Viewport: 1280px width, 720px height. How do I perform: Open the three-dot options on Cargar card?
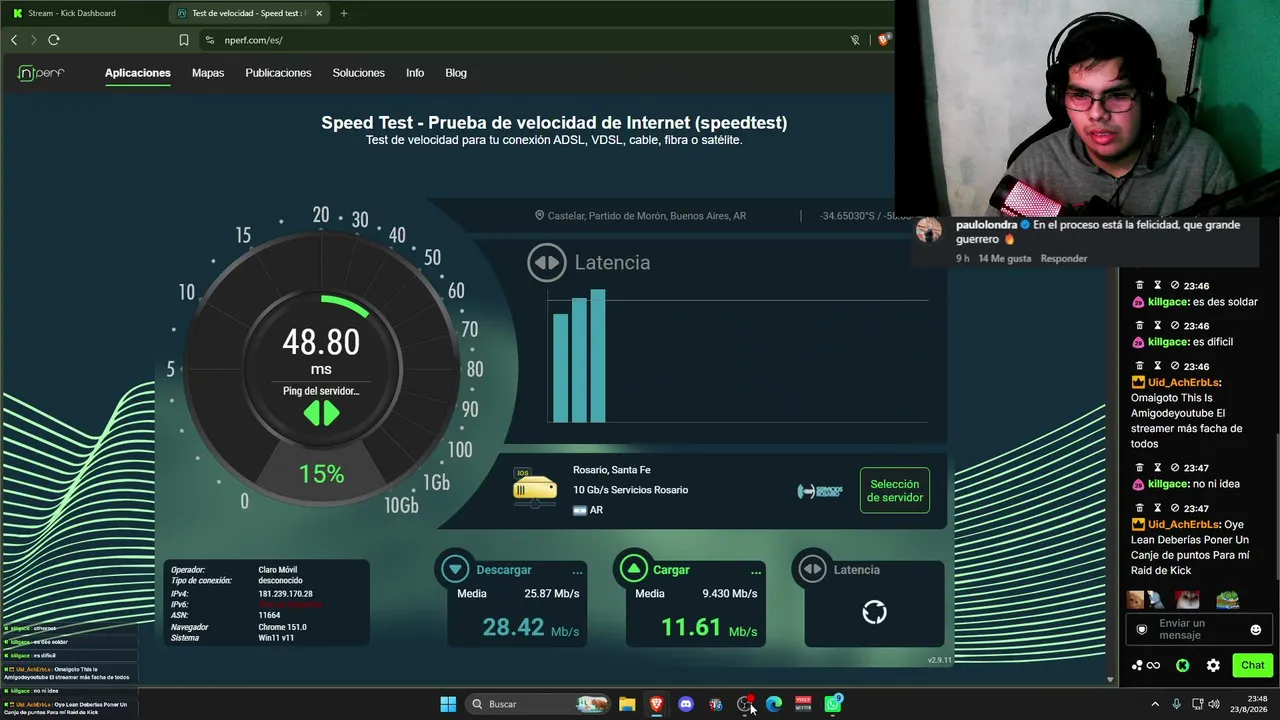pos(756,572)
